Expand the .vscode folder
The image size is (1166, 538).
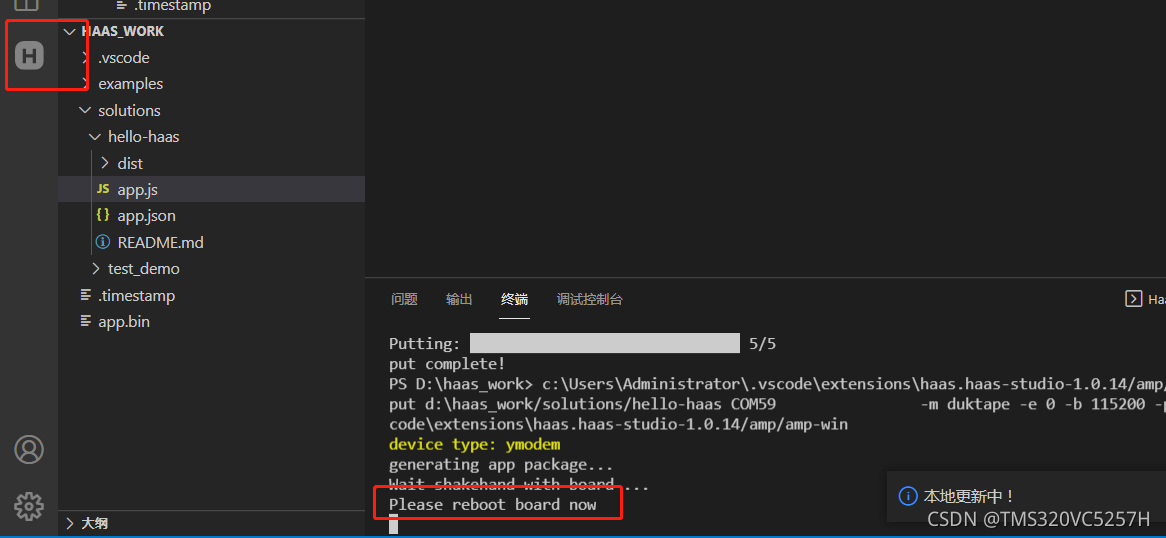[x=86, y=57]
